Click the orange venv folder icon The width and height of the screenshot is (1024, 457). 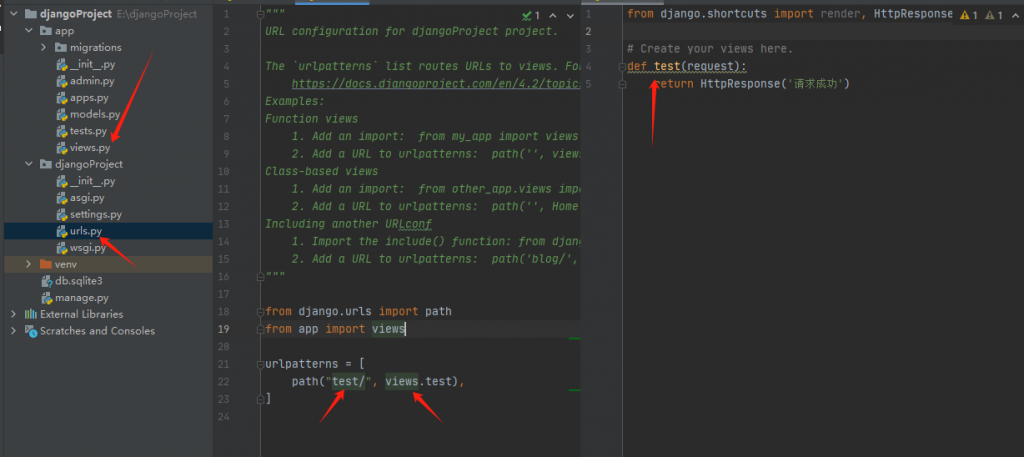pos(45,264)
